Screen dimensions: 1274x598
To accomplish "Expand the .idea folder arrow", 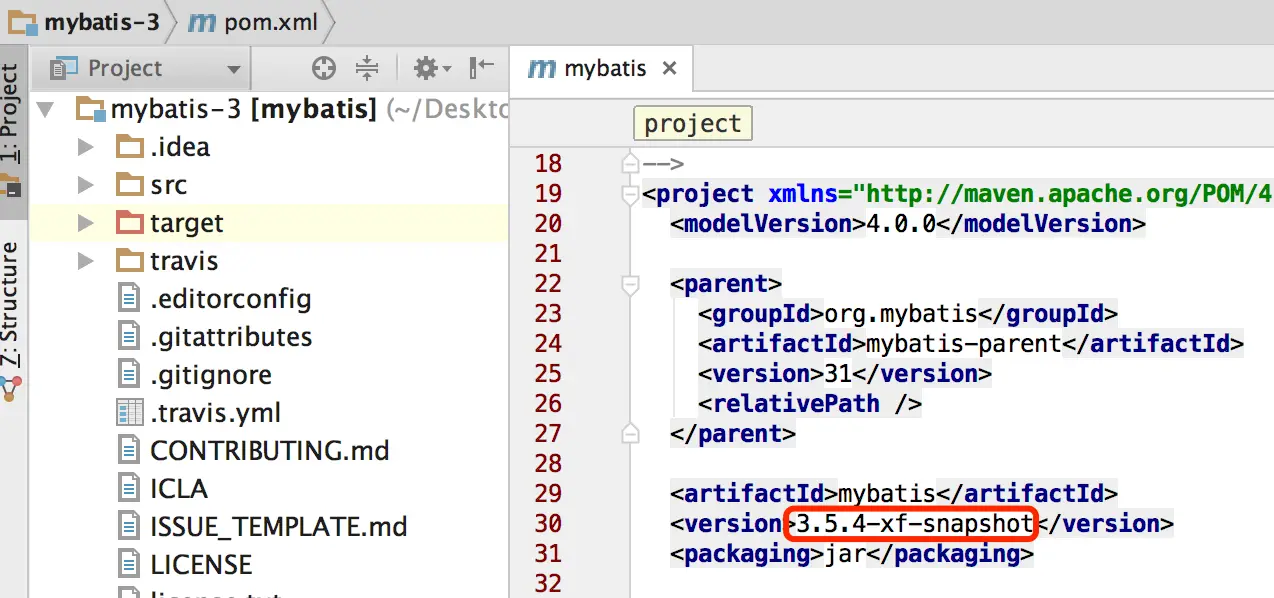I will 86,147.
